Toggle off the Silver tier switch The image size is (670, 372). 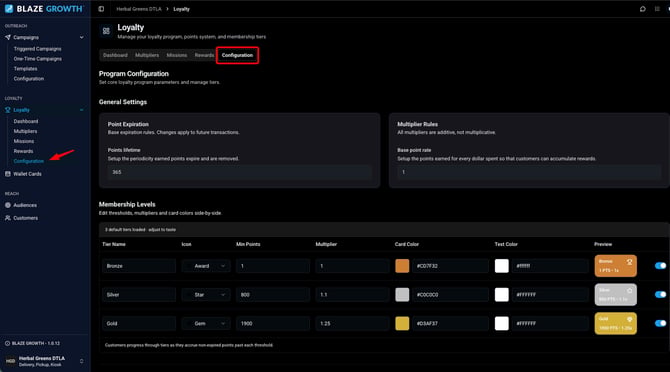click(660, 294)
